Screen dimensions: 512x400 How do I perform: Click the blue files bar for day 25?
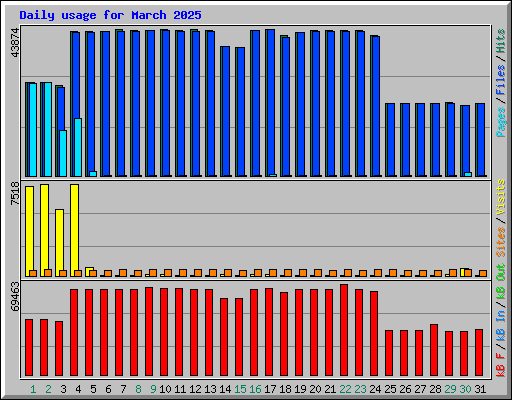pyautogui.click(x=391, y=140)
